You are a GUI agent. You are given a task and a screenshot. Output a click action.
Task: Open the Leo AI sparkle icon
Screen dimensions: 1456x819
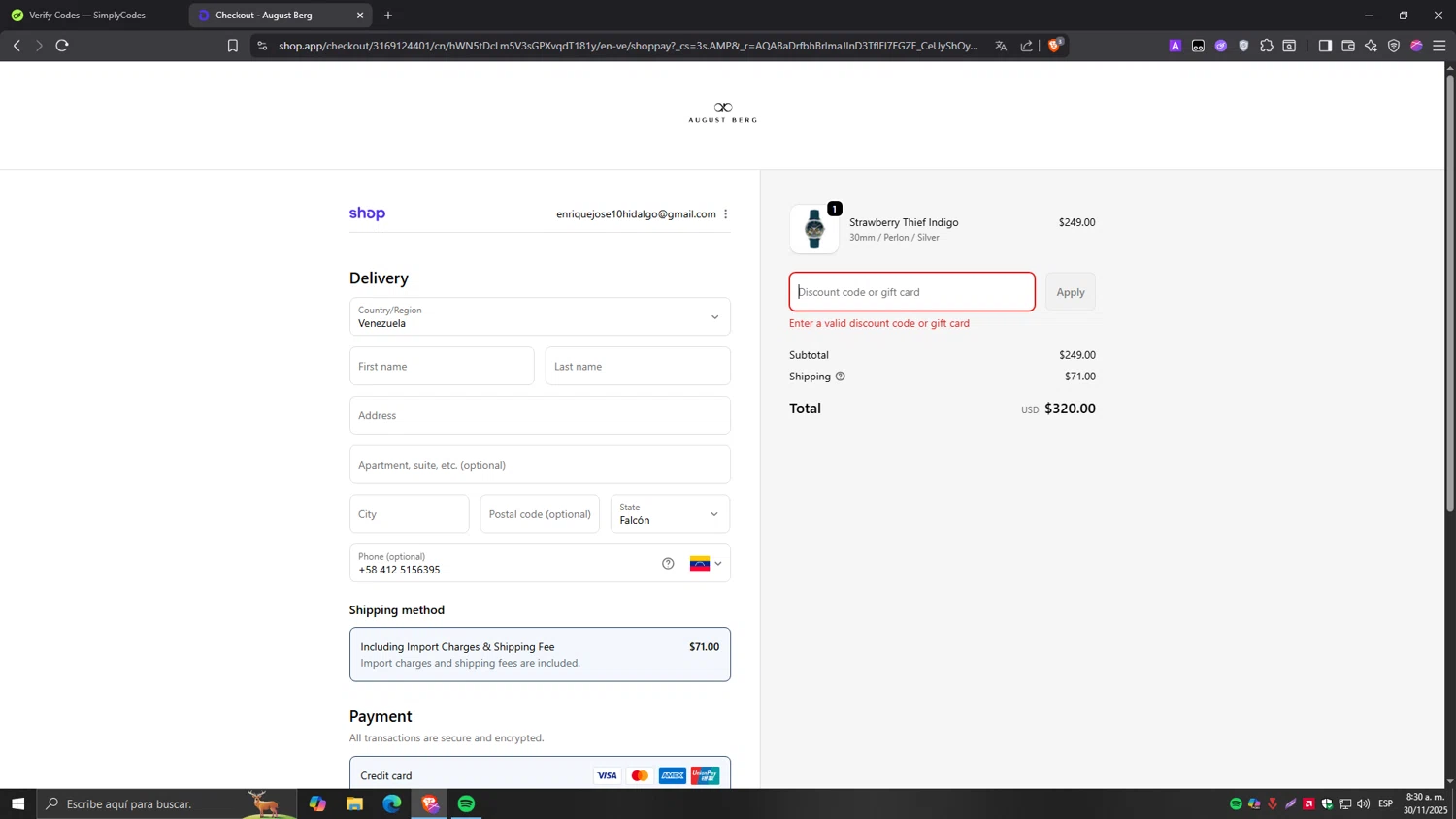pos(1371,46)
